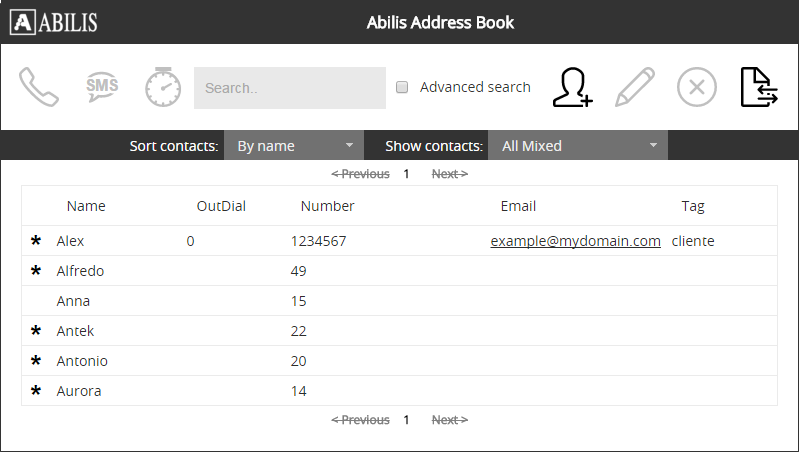Screen dimensions: 799x452
Task: Click the Abilis logo
Action: [54, 22]
